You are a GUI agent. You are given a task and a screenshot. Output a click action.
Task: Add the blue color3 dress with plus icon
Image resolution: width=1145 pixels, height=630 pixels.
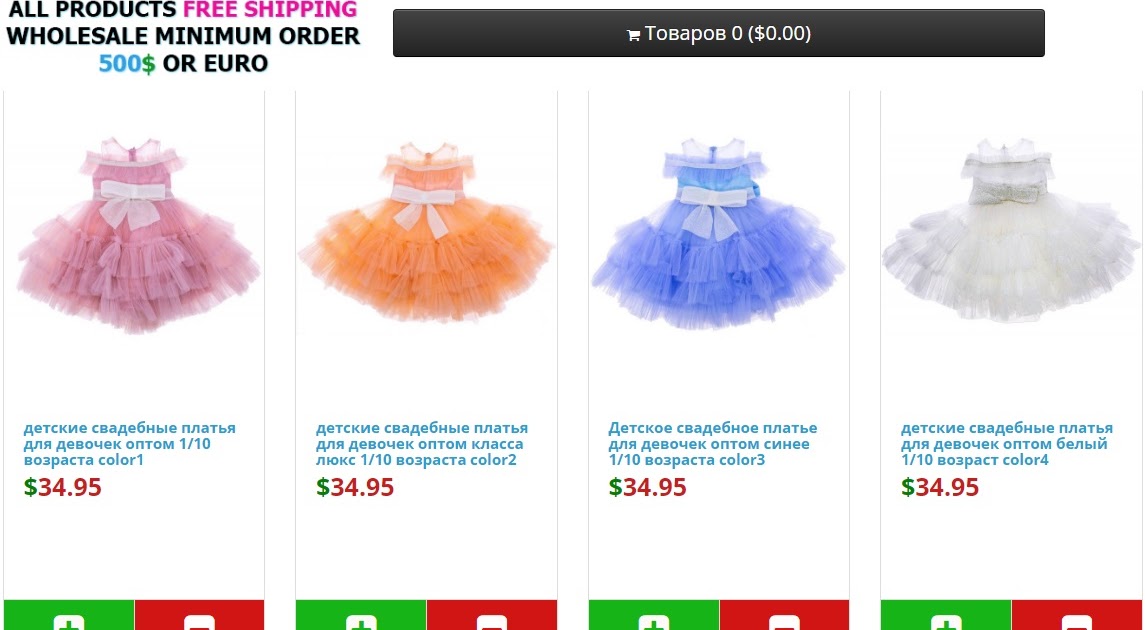coord(654,623)
